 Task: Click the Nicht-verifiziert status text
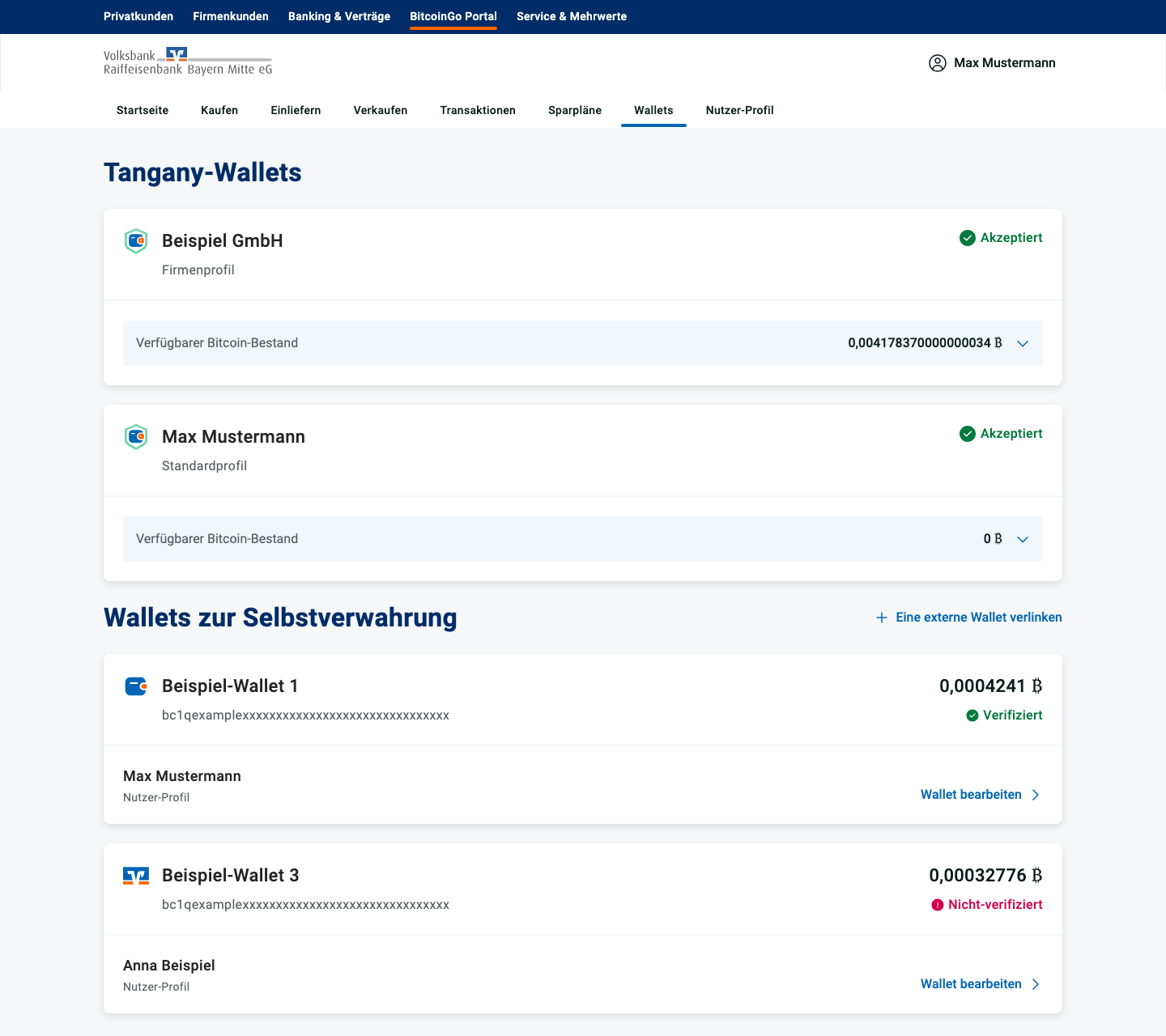995,905
